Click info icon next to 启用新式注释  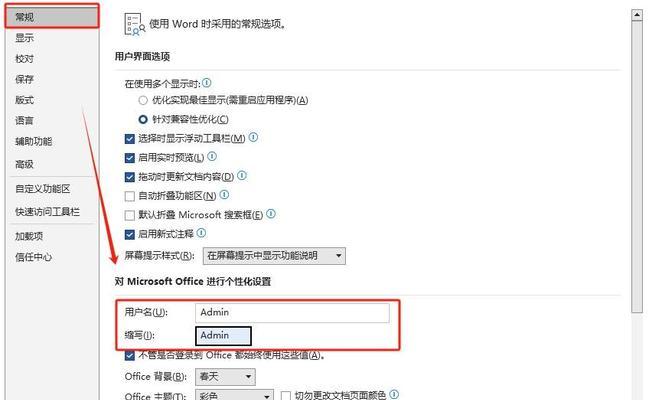[x=201, y=233]
